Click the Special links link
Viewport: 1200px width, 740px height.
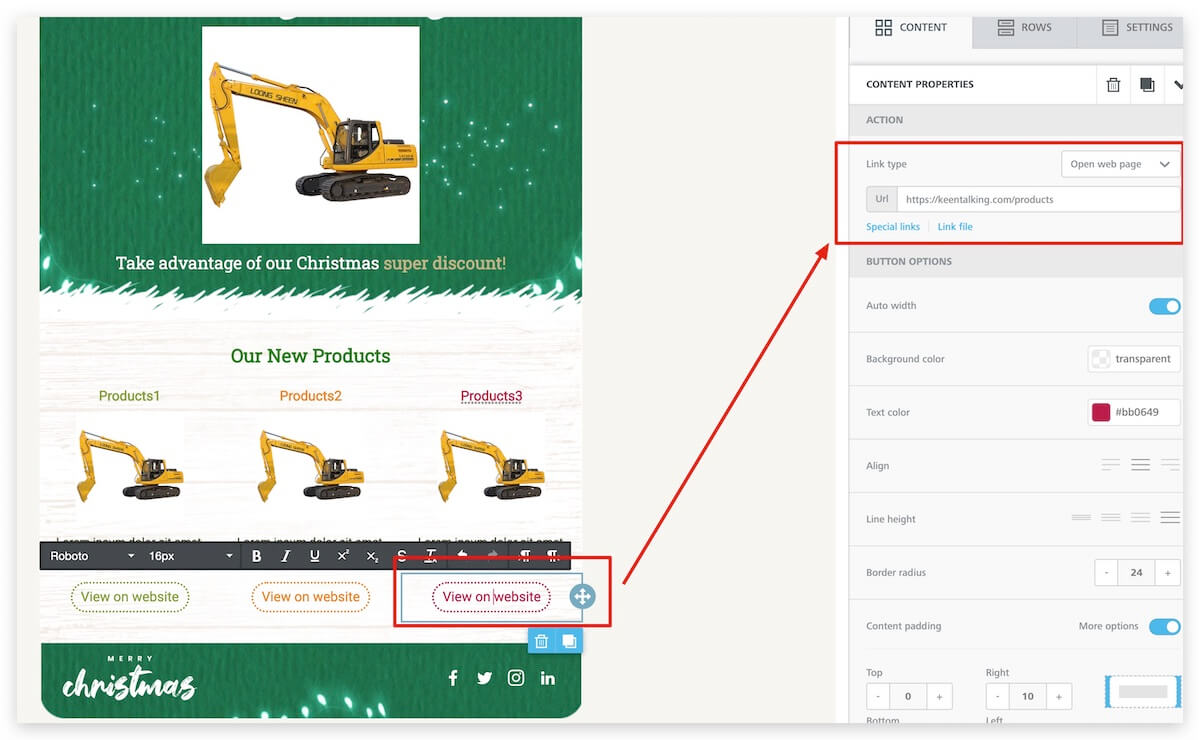892,227
